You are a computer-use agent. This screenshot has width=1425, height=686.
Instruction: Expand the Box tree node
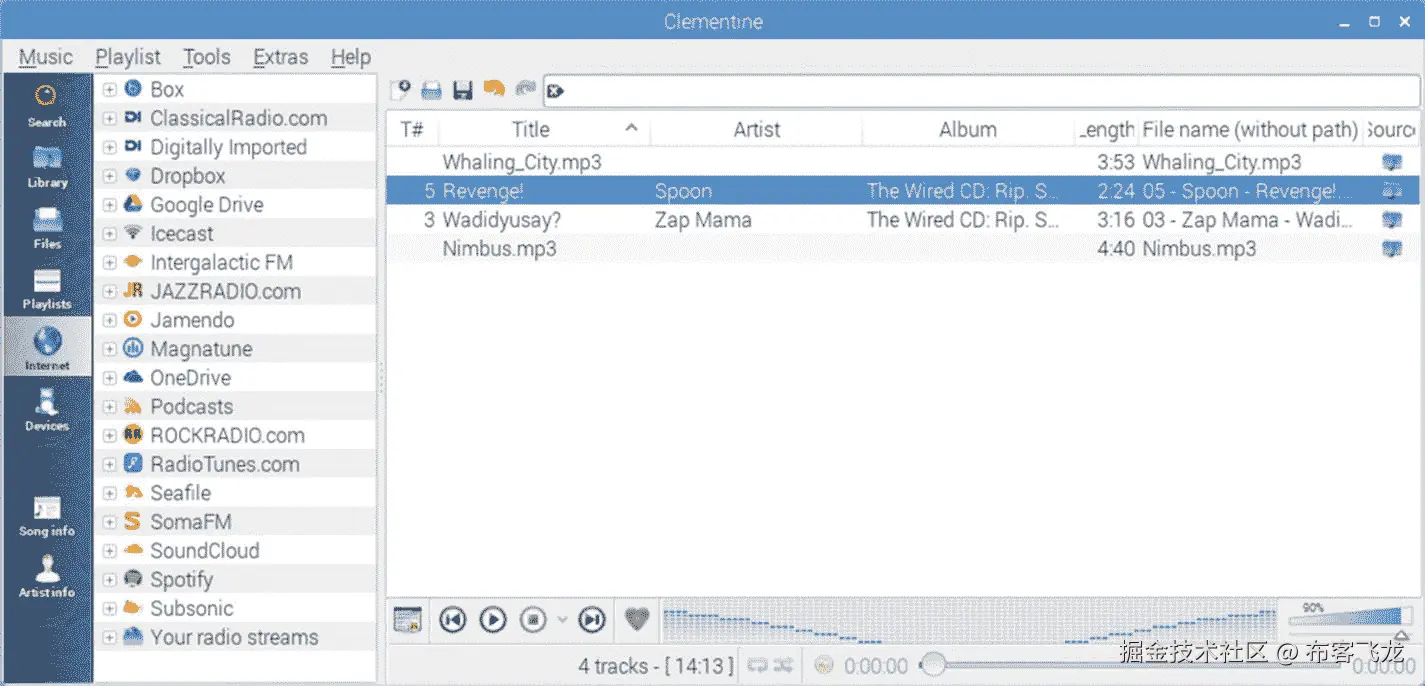[x=110, y=90]
